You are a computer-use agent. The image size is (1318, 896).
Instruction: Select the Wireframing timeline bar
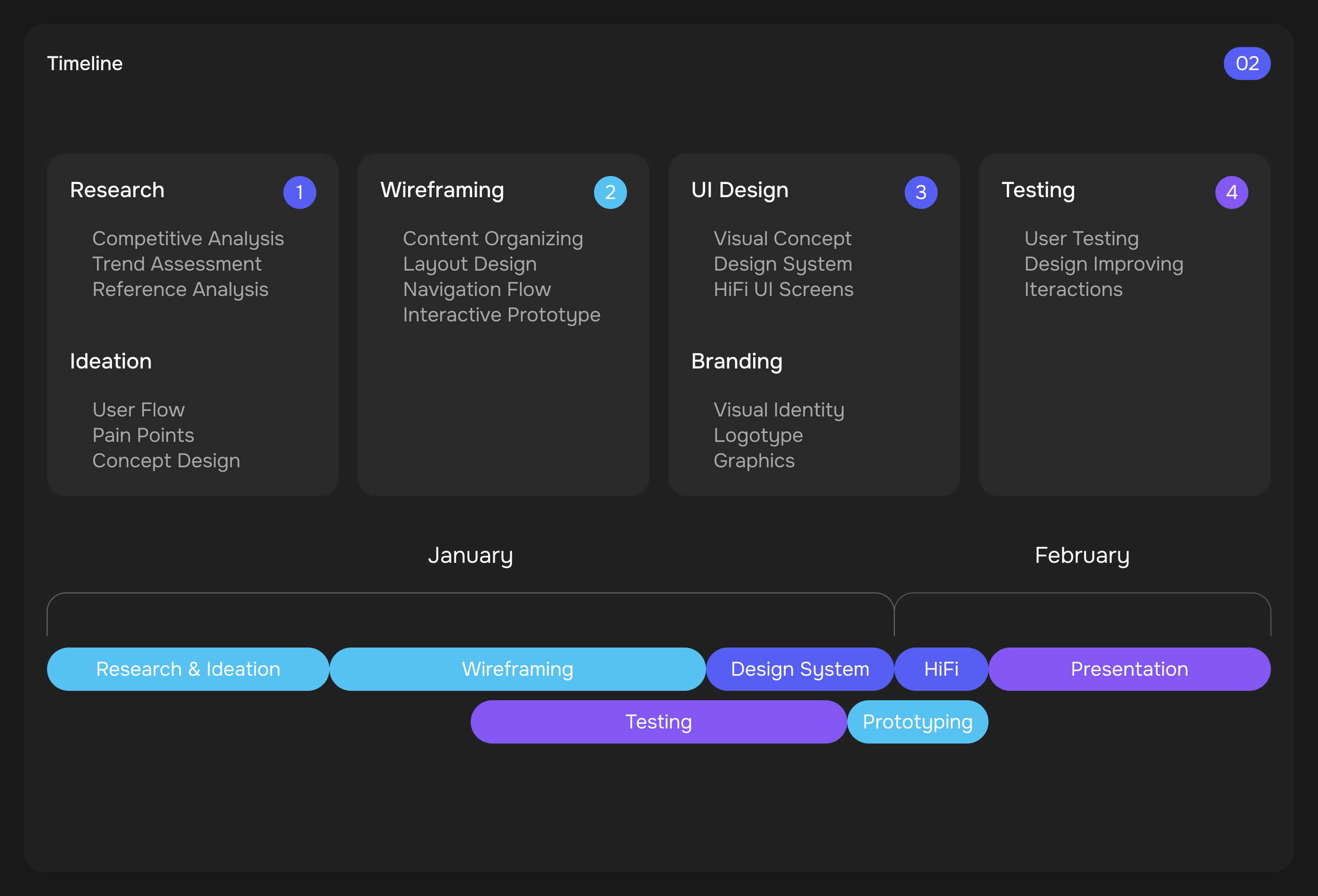click(x=517, y=669)
